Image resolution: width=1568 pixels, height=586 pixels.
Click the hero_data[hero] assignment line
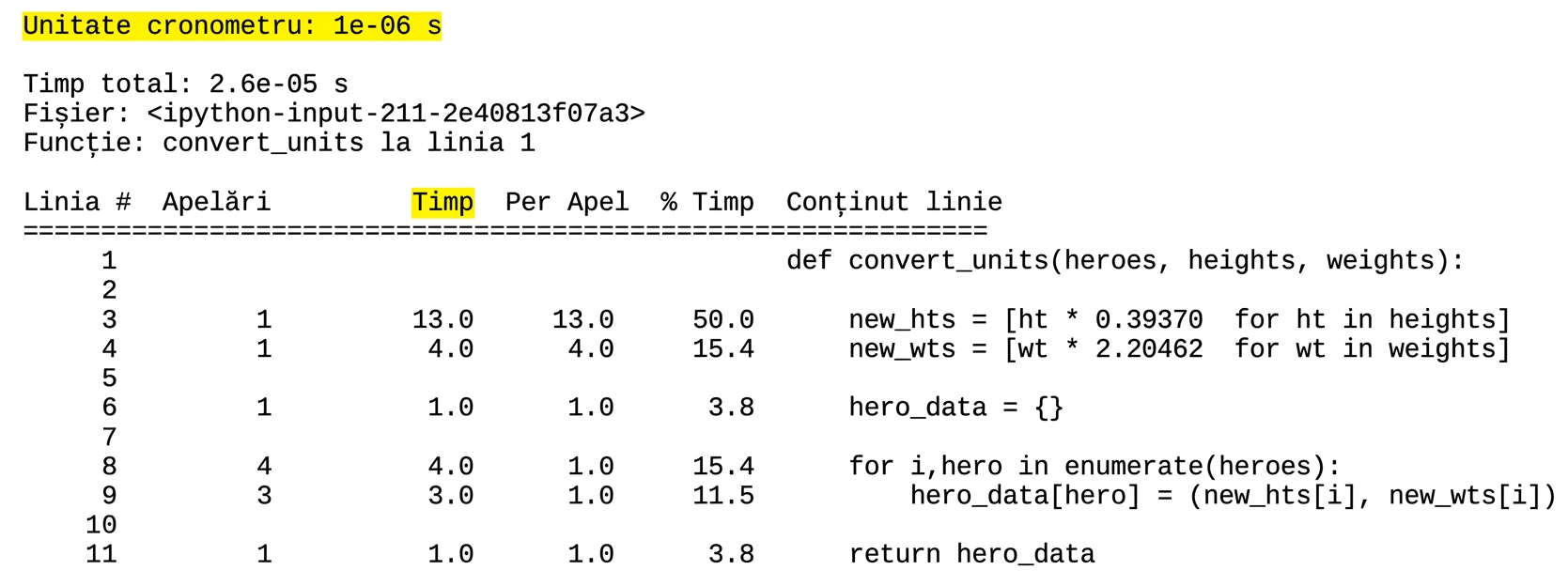1233,496
